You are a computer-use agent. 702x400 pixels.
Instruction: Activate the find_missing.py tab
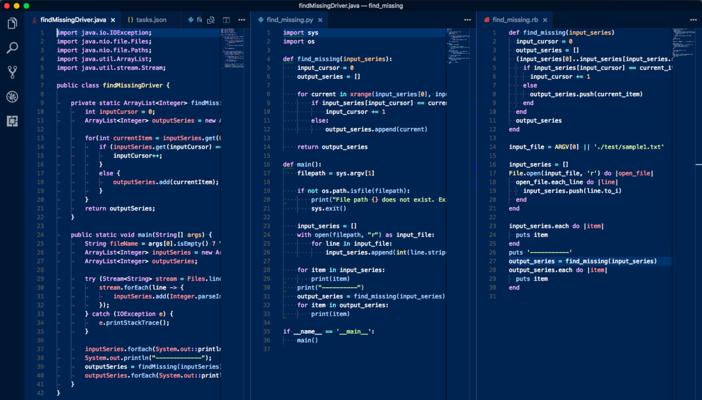click(289, 20)
